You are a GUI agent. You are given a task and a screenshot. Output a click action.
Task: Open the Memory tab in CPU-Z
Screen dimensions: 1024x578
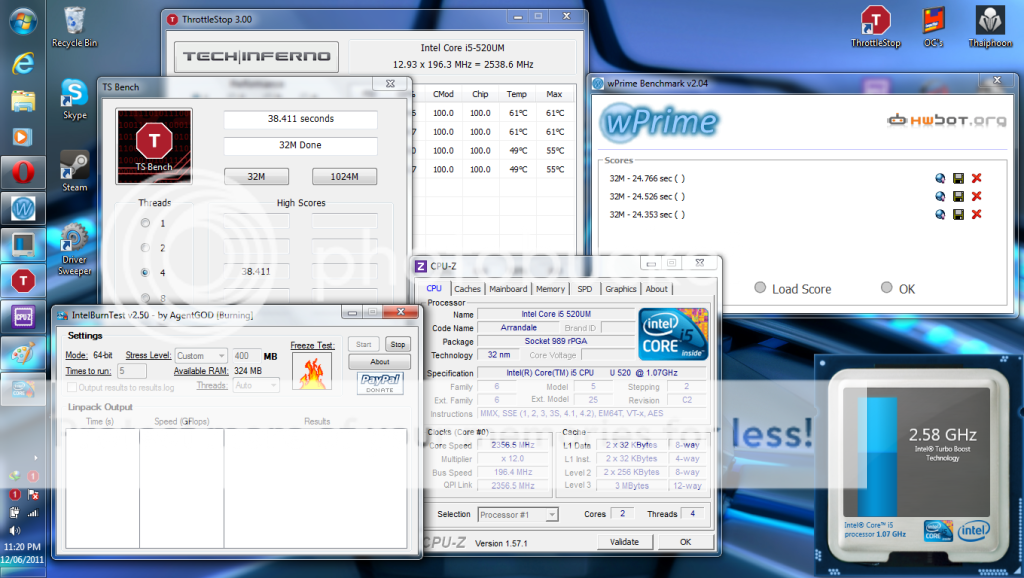coord(550,289)
